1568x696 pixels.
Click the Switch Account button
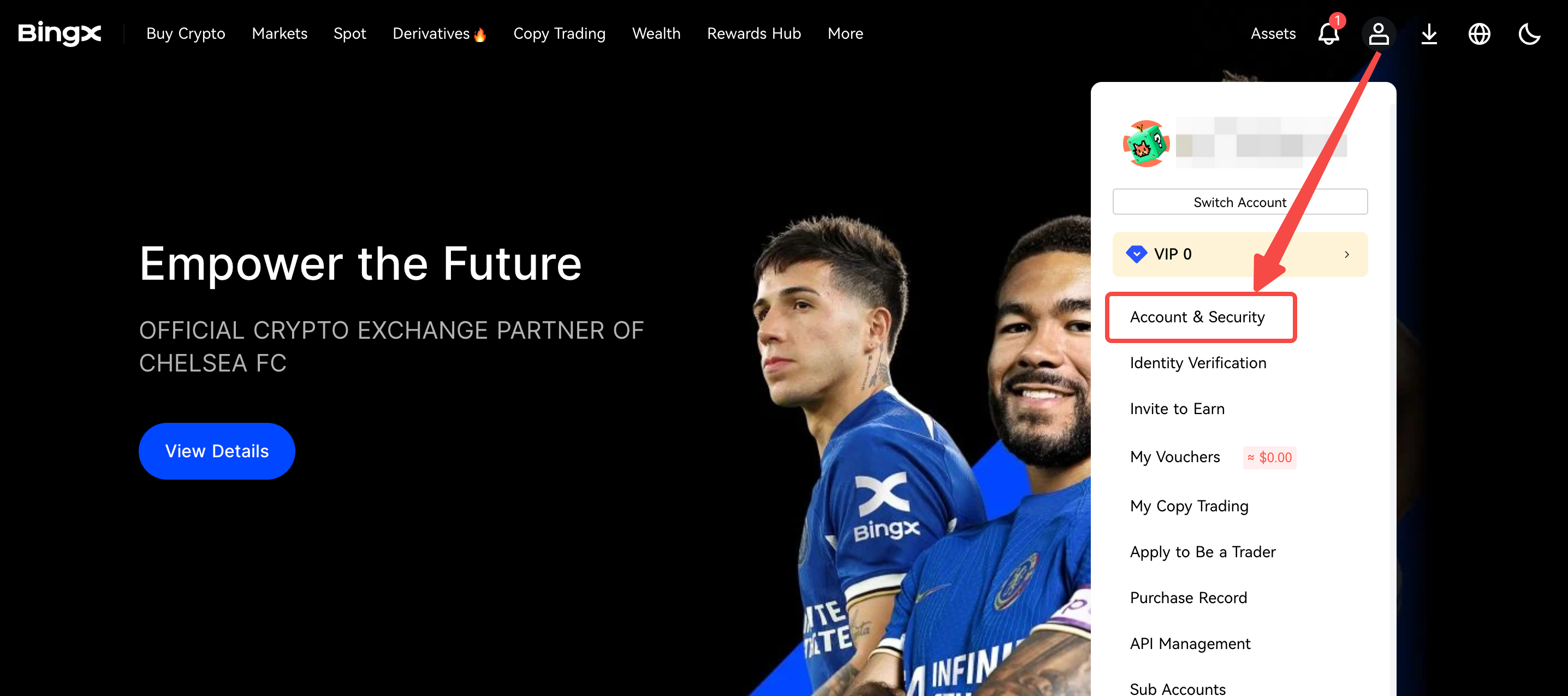pos(1240,202)
